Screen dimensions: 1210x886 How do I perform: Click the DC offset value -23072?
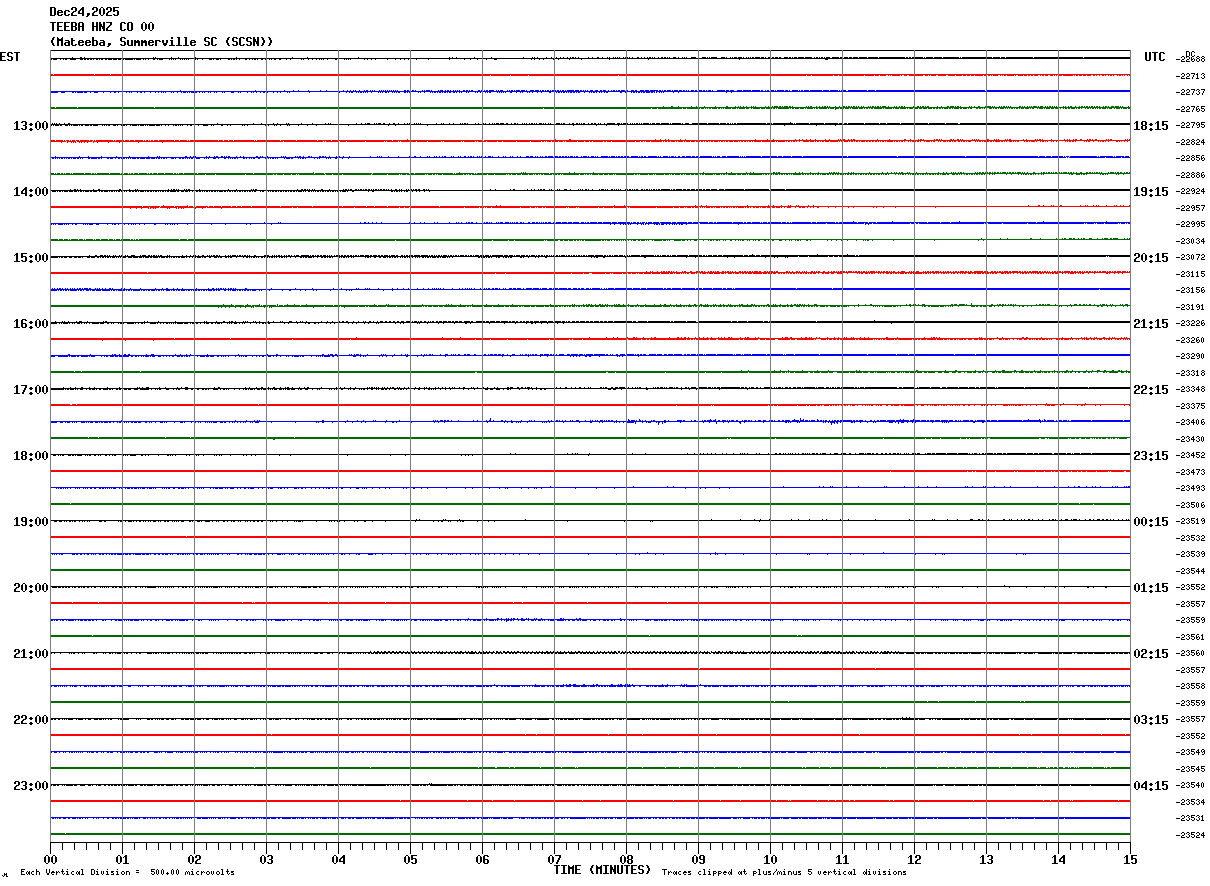(x=1190, y=257)
